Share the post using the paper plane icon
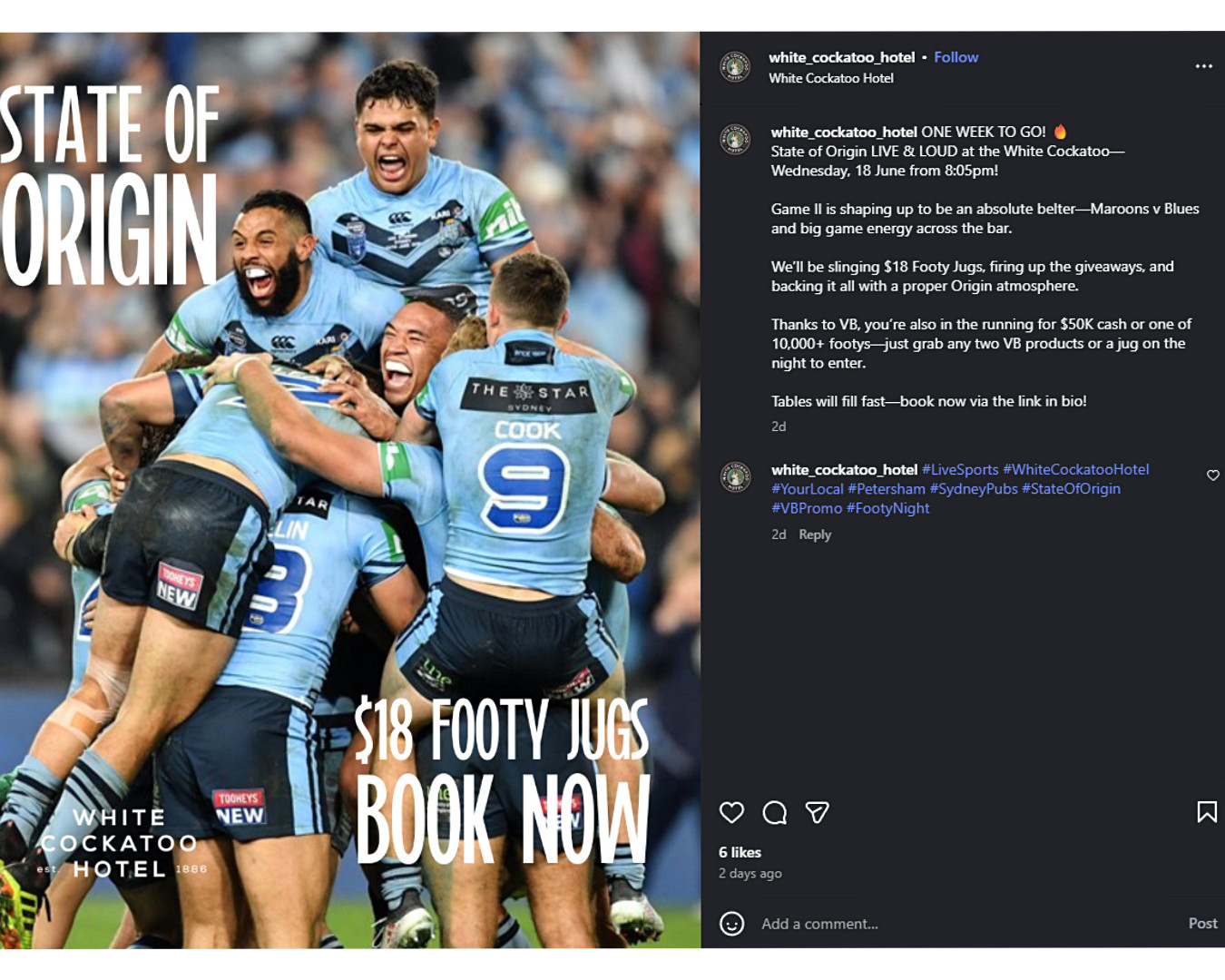The height and width of the screenshot is (980, 1225). click(814, 814)
